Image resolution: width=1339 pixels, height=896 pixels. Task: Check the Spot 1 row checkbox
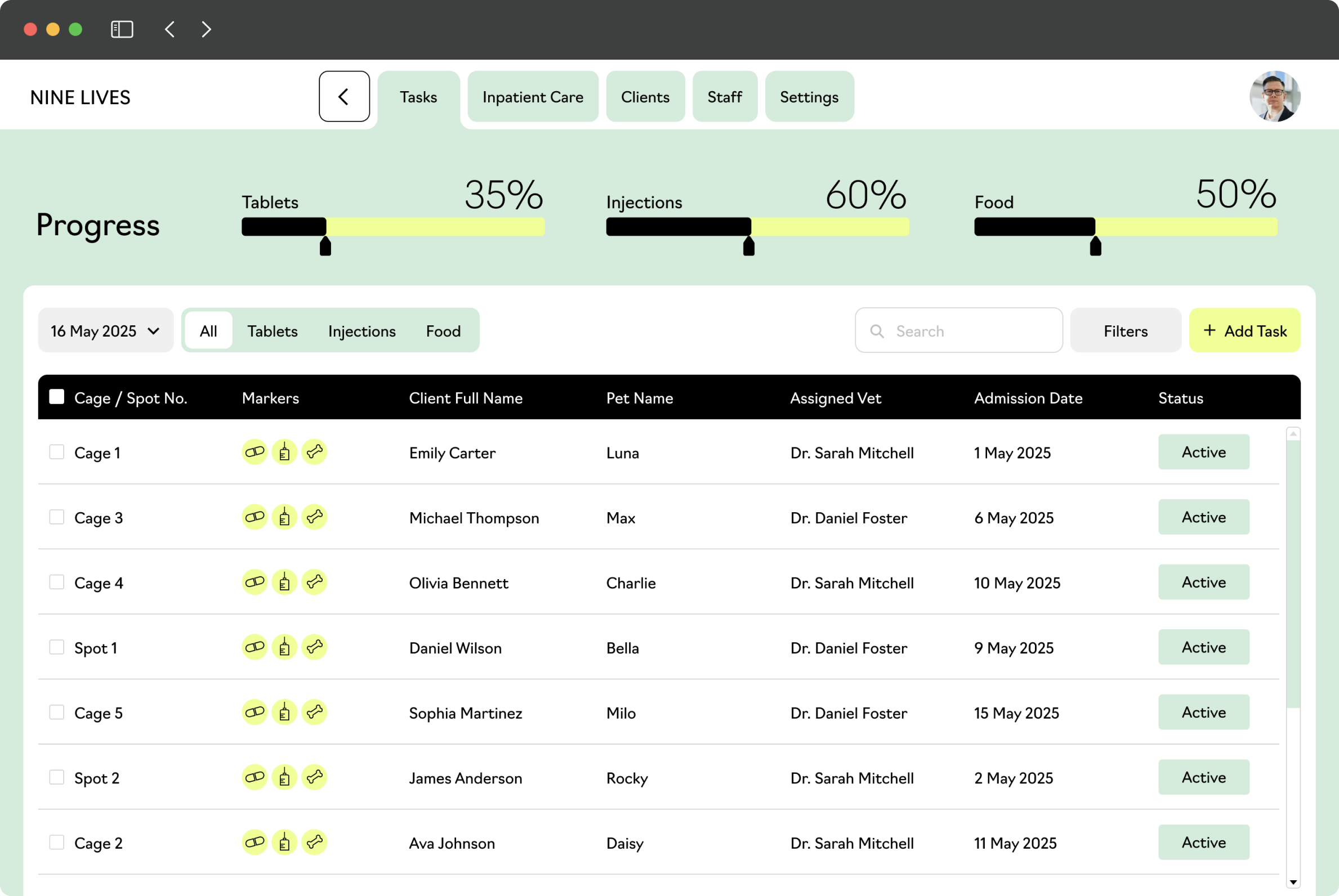coord(57,647)
